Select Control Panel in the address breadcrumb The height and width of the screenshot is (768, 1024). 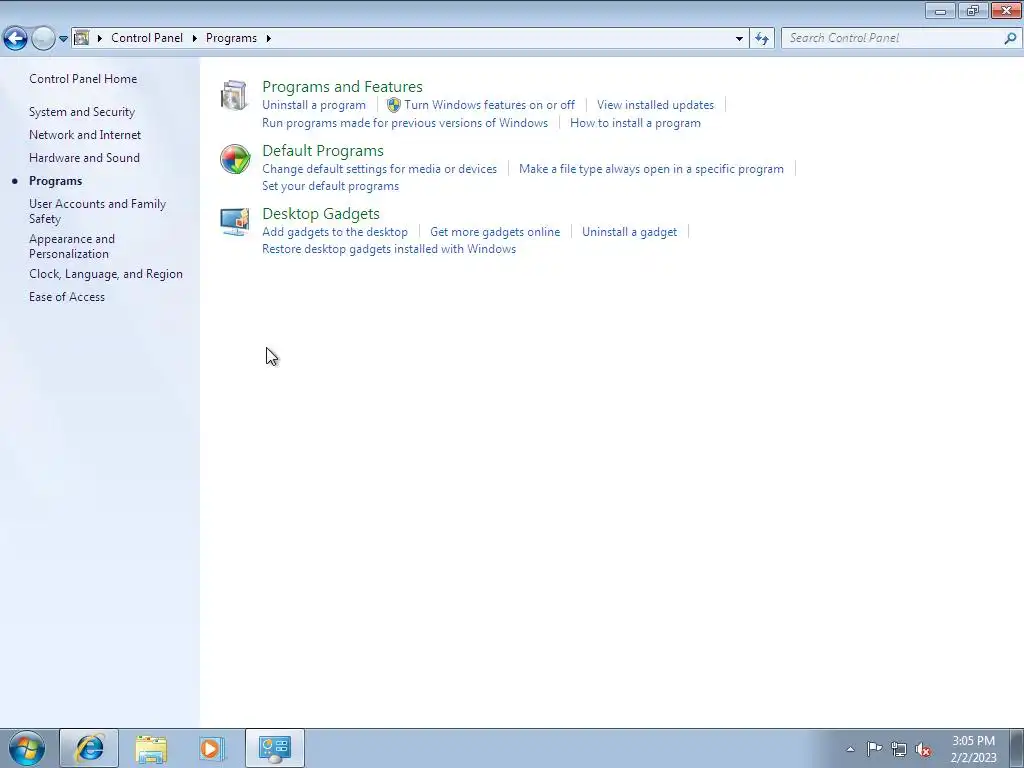click(147, 38)
